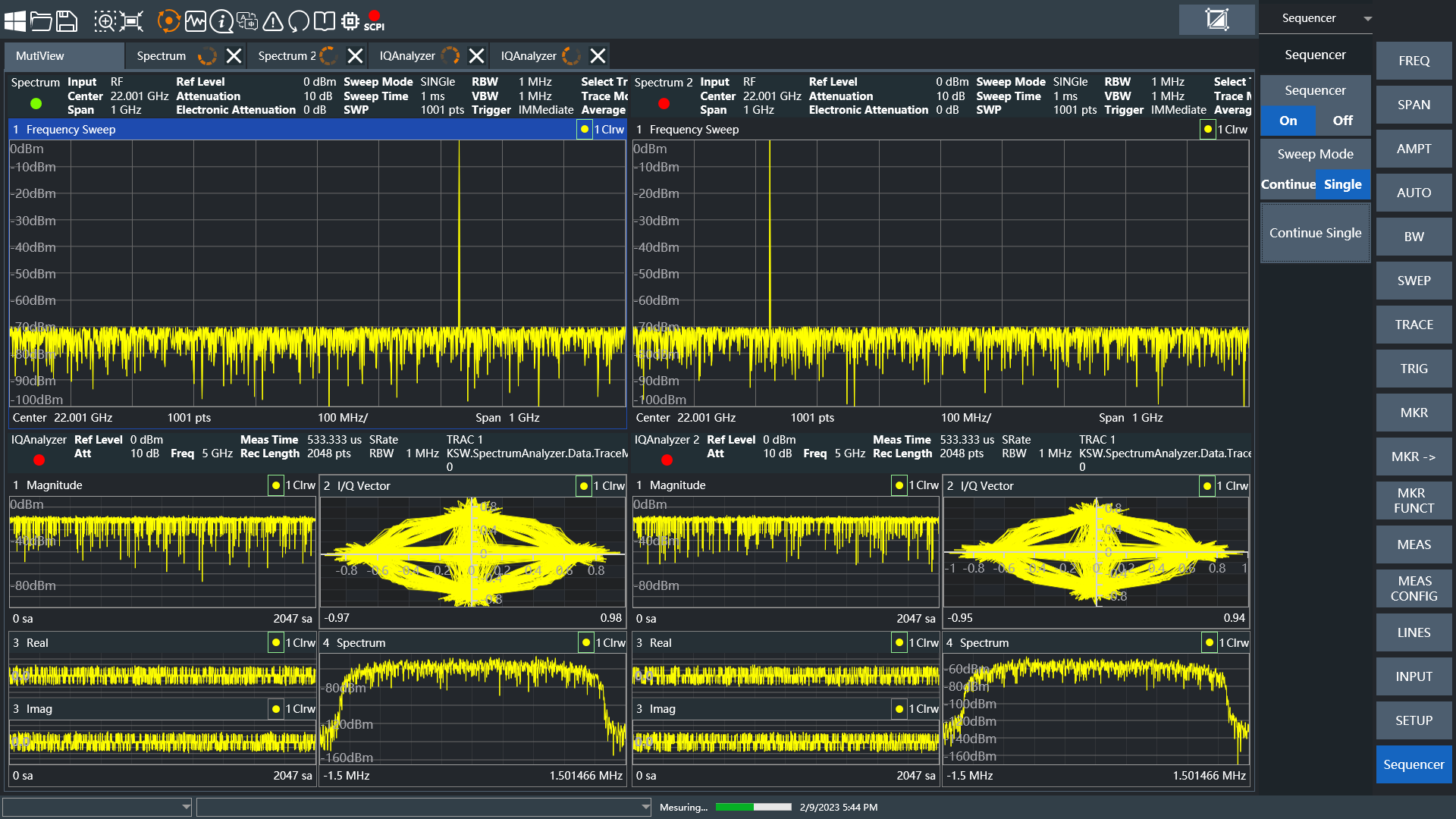Open the second IQAnalyzer tab
1456x819 pixels.
point(529,55)
